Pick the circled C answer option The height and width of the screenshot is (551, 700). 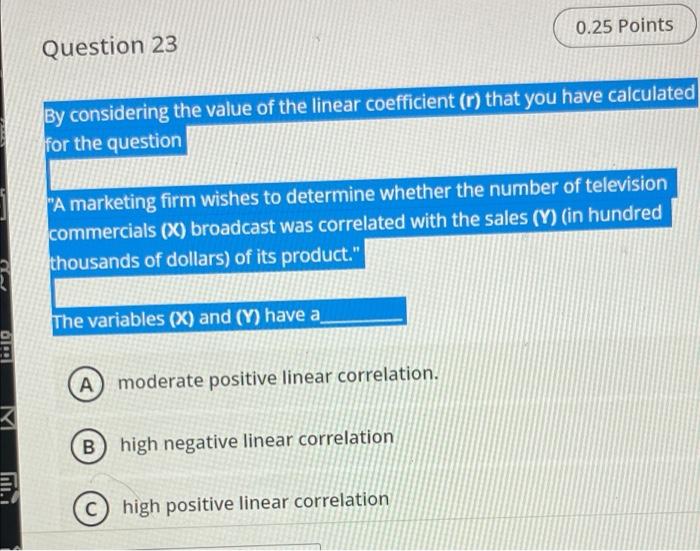91,508
